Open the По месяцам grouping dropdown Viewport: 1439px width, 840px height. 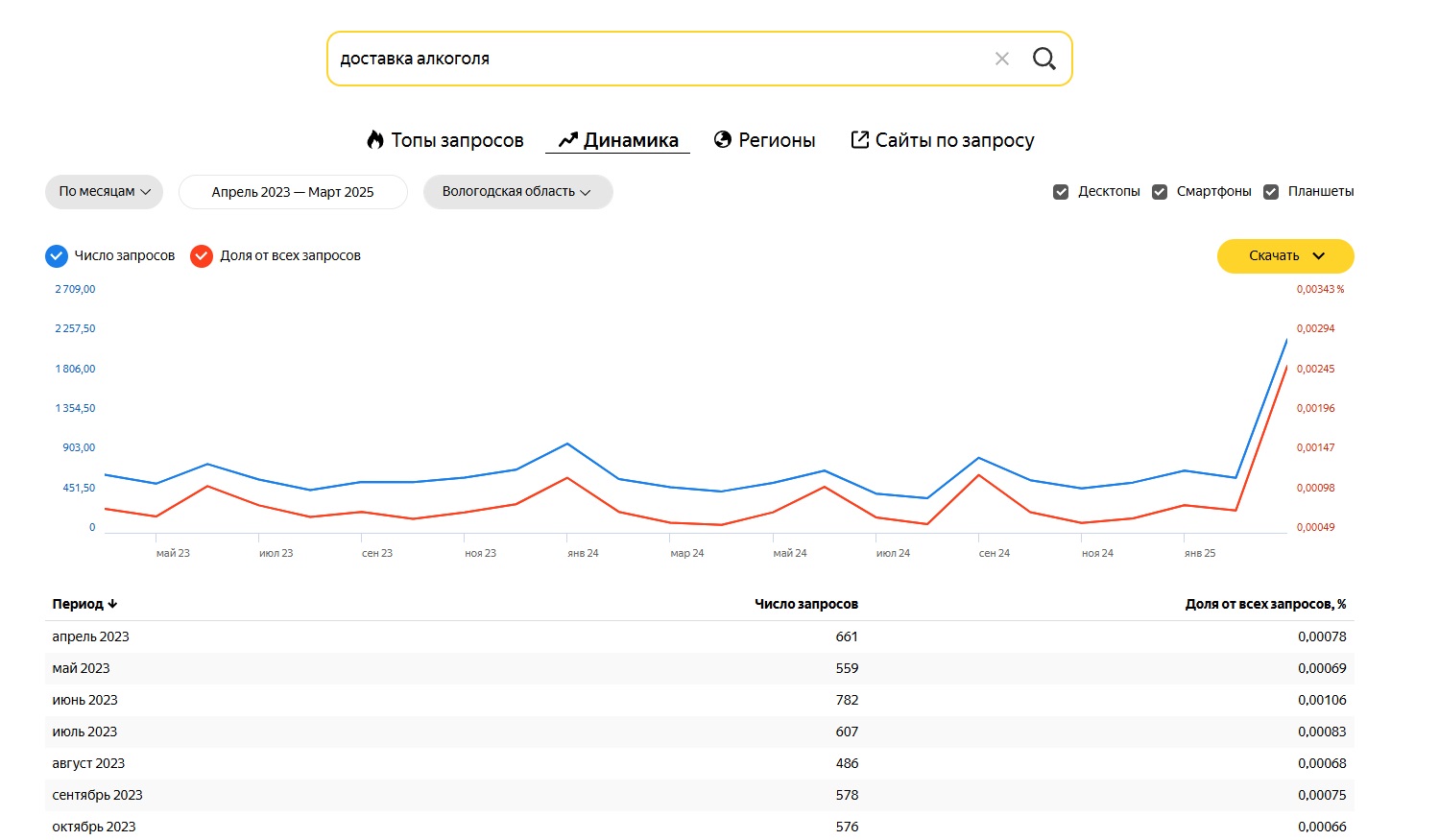click(104, 192)
